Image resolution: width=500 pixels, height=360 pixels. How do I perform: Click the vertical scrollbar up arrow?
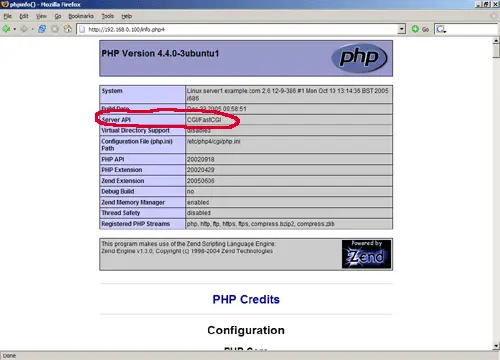[496, 40]
